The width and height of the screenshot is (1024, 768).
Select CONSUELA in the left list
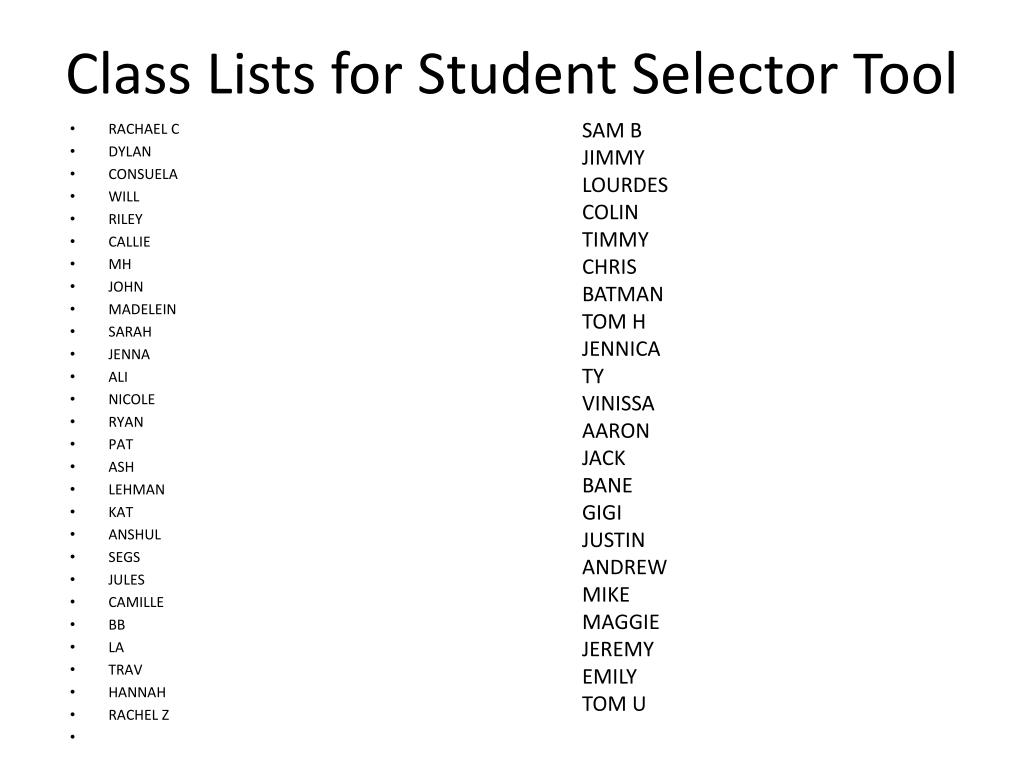[143, 174]
